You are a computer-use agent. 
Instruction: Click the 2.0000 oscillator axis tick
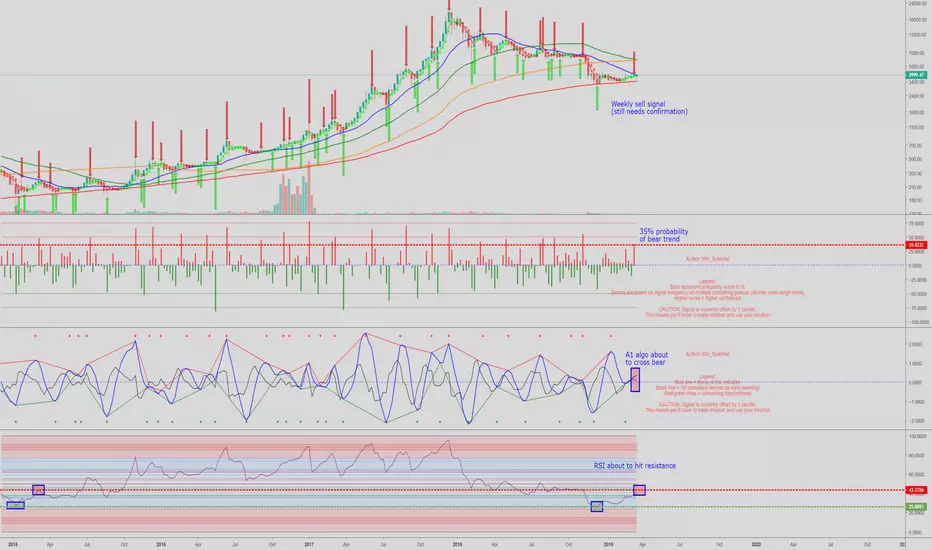point(916,345)
